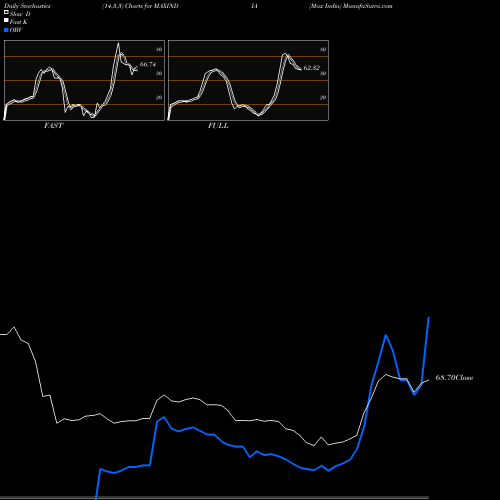This screenshot has height=500, width=500.
Task: Click the '(14,3,3) Charts for MAXIND' text
Action: tap(140, 6)
